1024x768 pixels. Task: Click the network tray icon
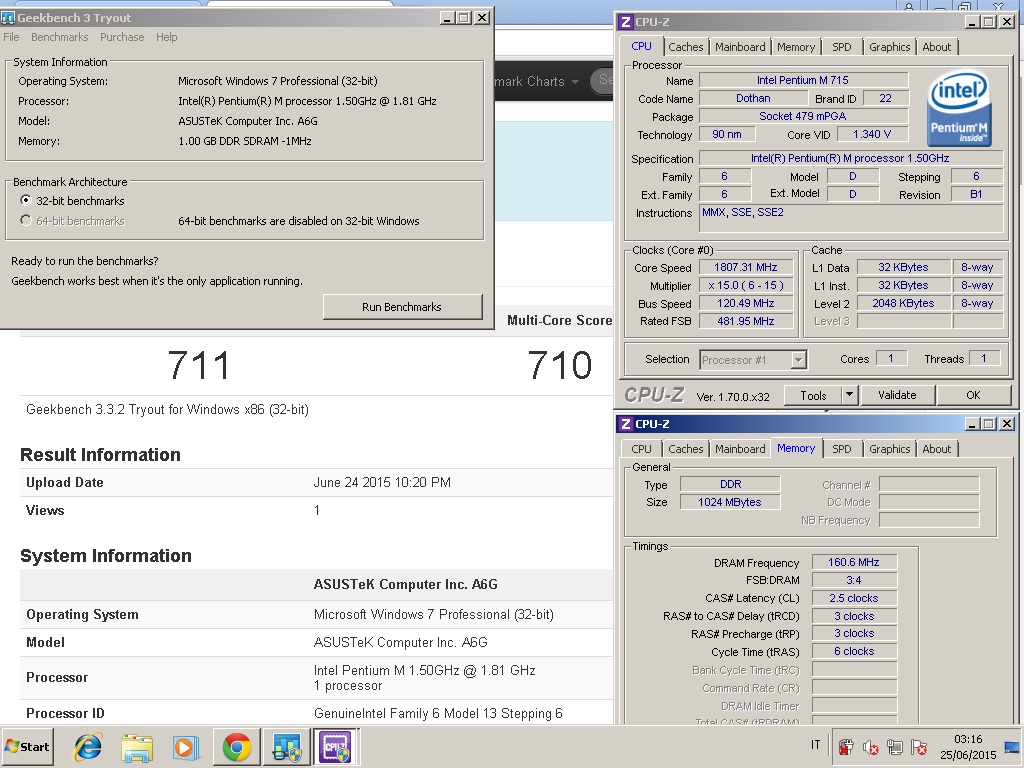tap(895, 746)
